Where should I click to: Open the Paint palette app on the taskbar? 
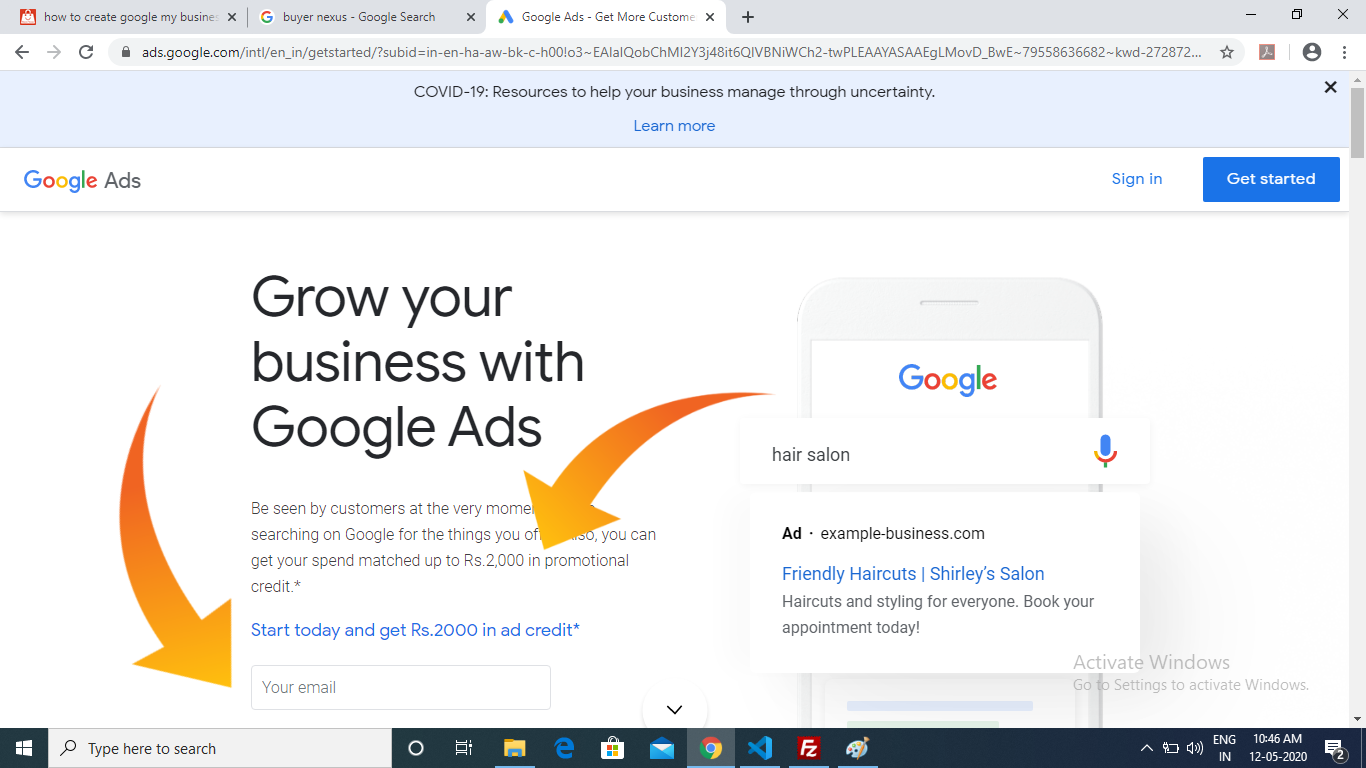point(858,748)
